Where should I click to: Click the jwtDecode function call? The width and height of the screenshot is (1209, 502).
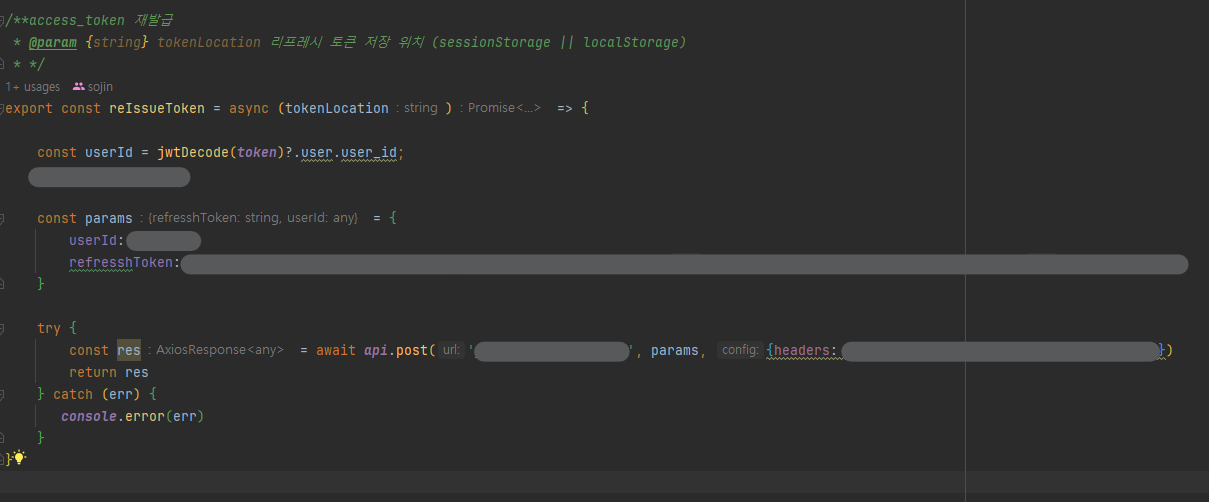pos(193,152)
